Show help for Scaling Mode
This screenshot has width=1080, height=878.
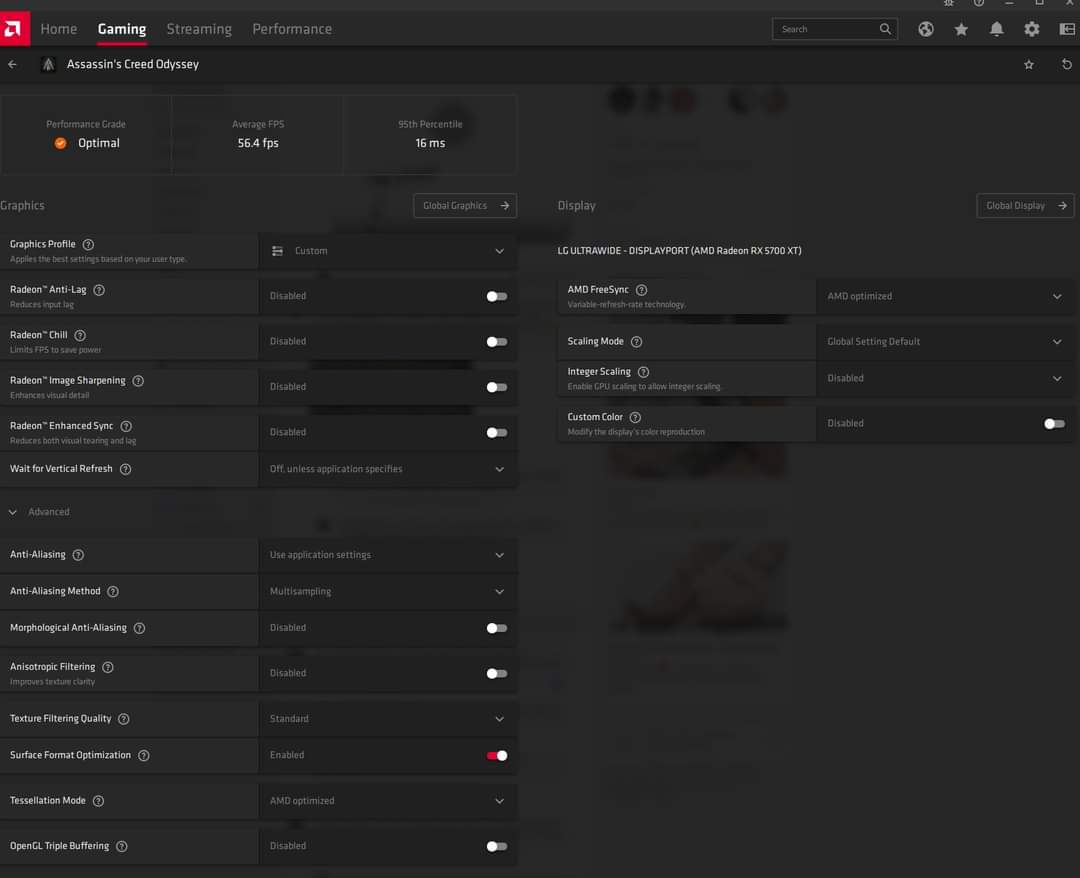coord(636,342)
